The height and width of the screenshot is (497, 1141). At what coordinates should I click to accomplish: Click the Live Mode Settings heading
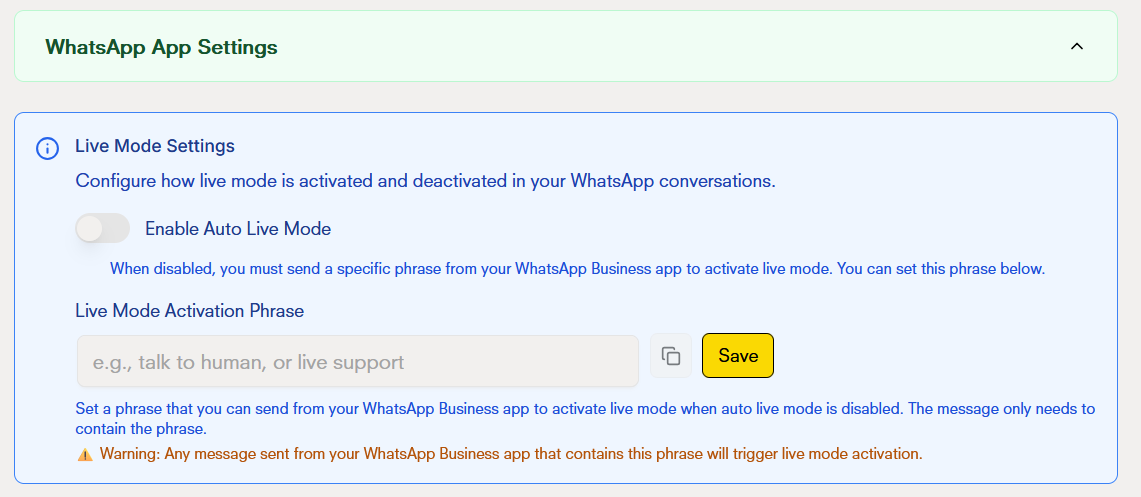[x=155, y=146]
